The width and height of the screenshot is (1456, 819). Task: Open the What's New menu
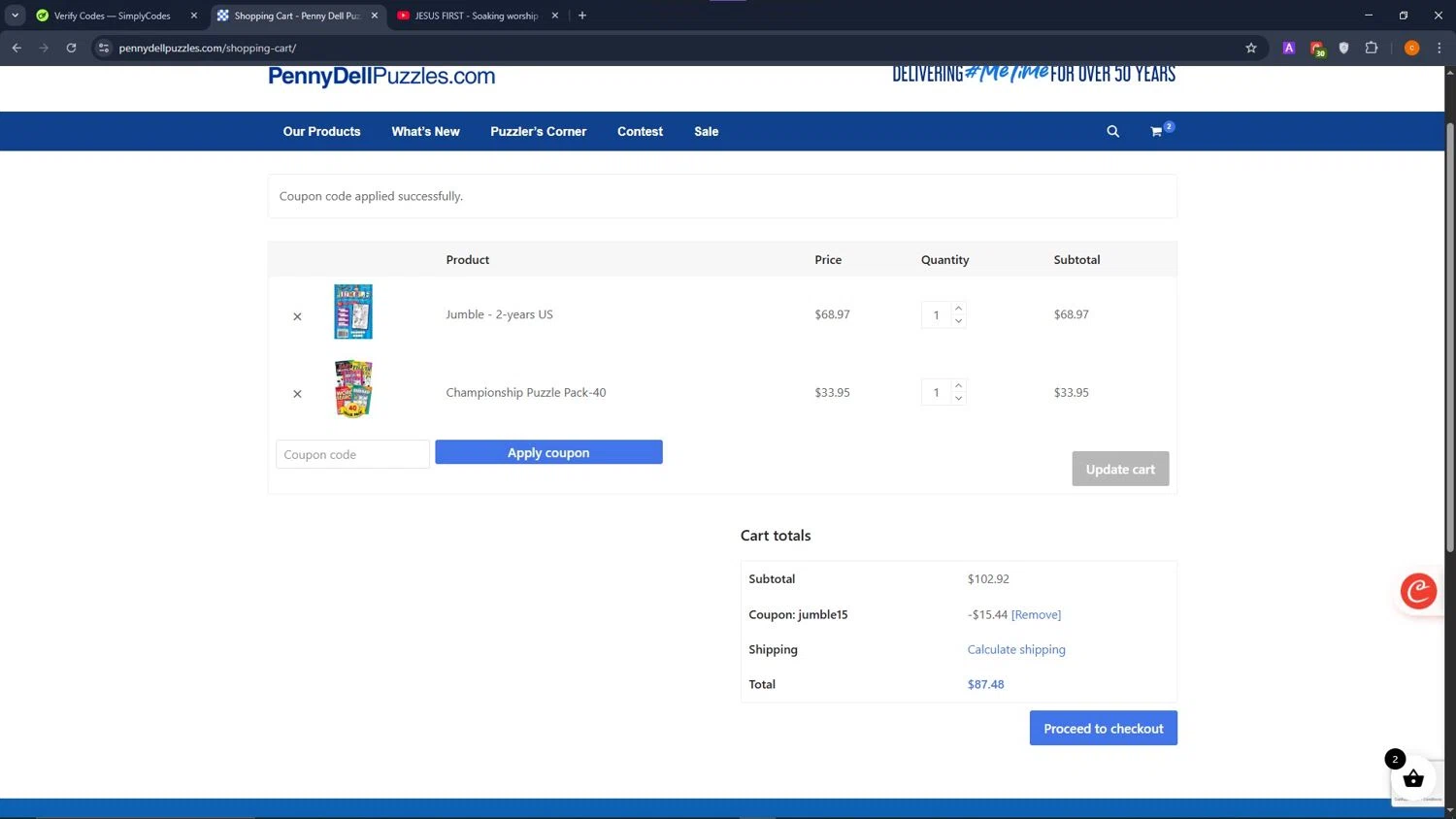pos(425,132)
